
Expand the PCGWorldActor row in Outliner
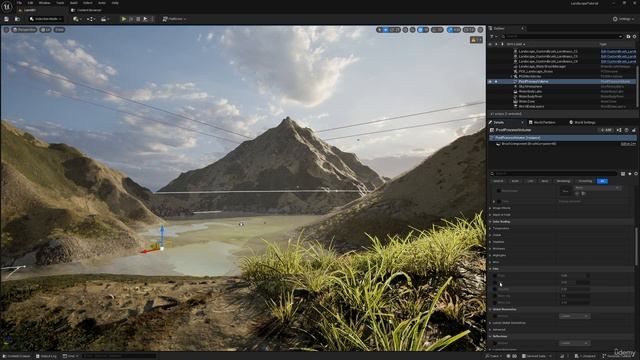click(511, 76)
